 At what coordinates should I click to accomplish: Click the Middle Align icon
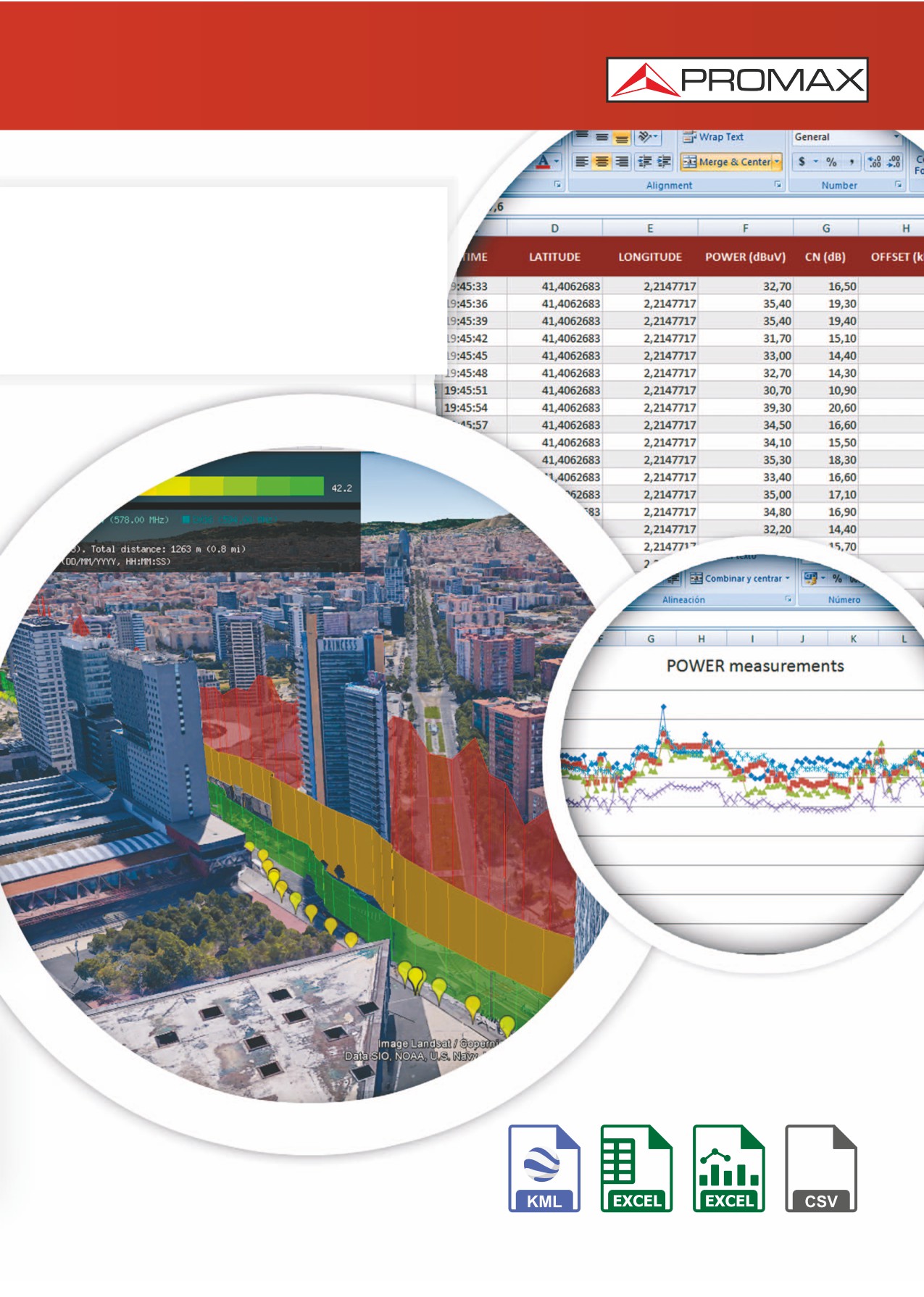[x=602, y=137]
